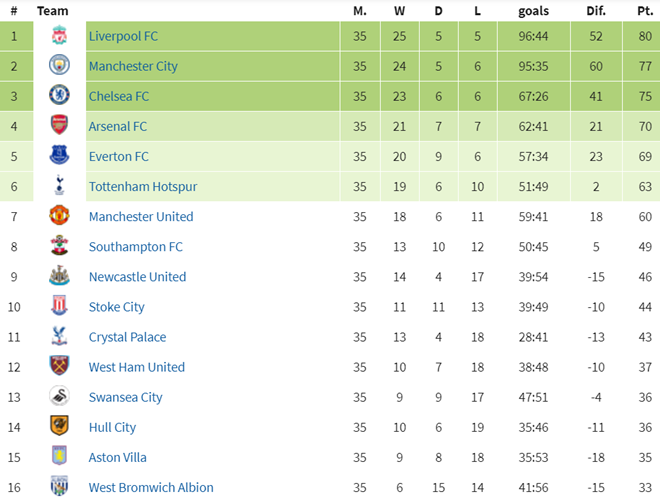This screenshot has height=500, width=660.
Task: Open the Swansea City team link
Action: tap(125, 397)
